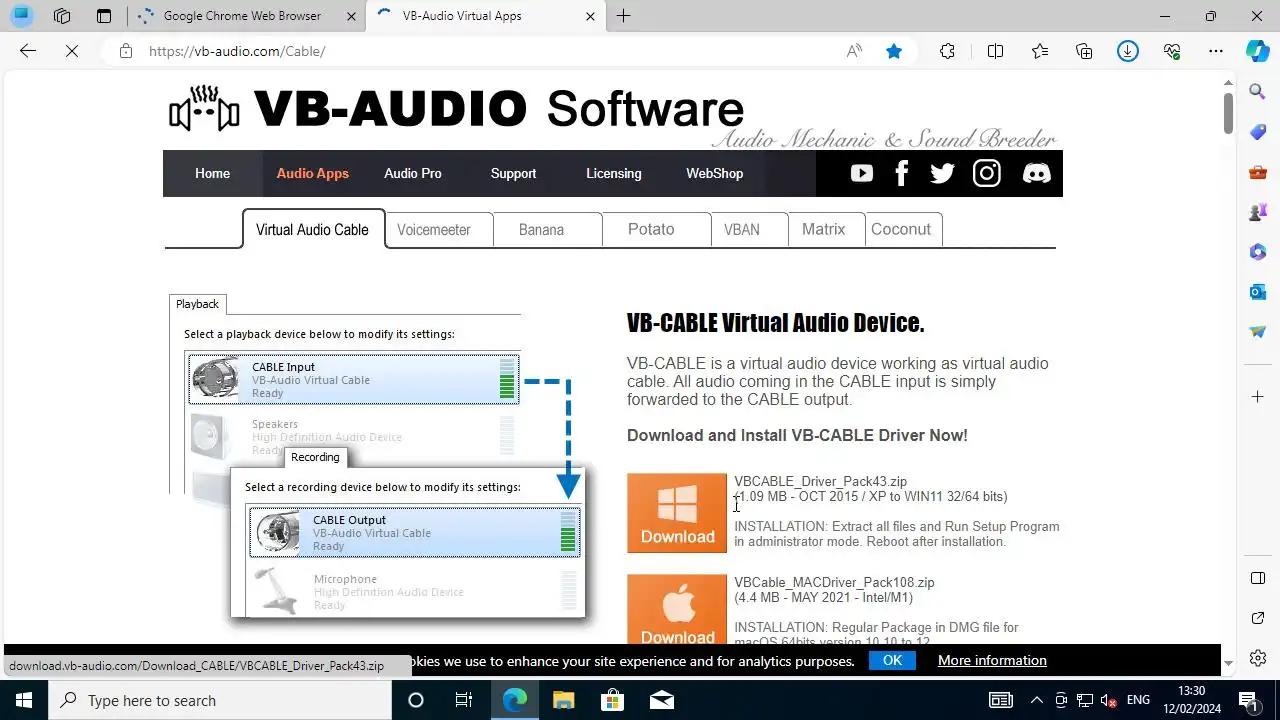Open sidebar Search icon

(x=1258, y=92)
